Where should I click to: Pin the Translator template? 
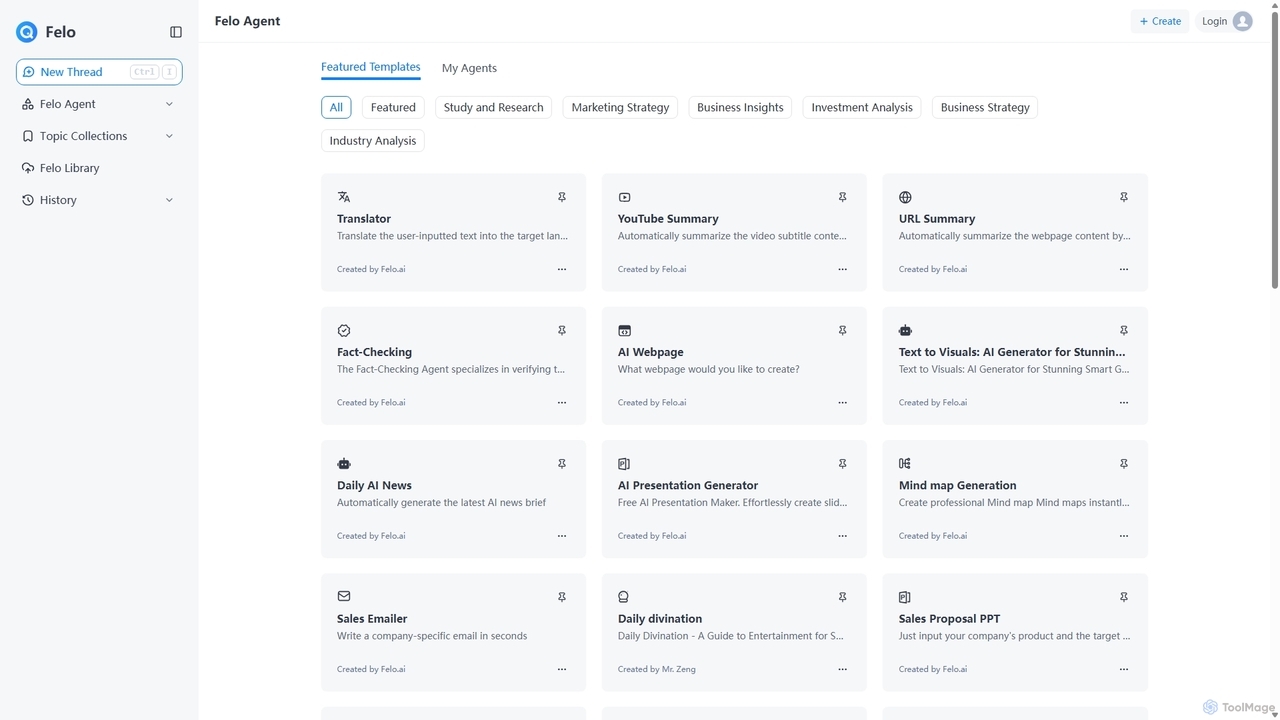(x=562, y=197)
